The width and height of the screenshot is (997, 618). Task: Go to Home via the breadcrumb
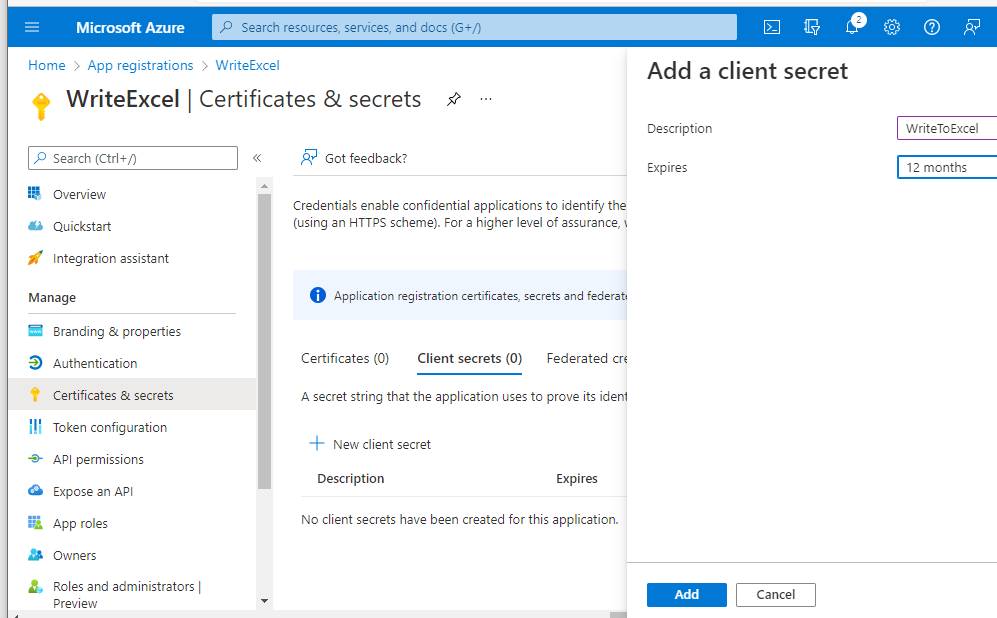[46, 65]
